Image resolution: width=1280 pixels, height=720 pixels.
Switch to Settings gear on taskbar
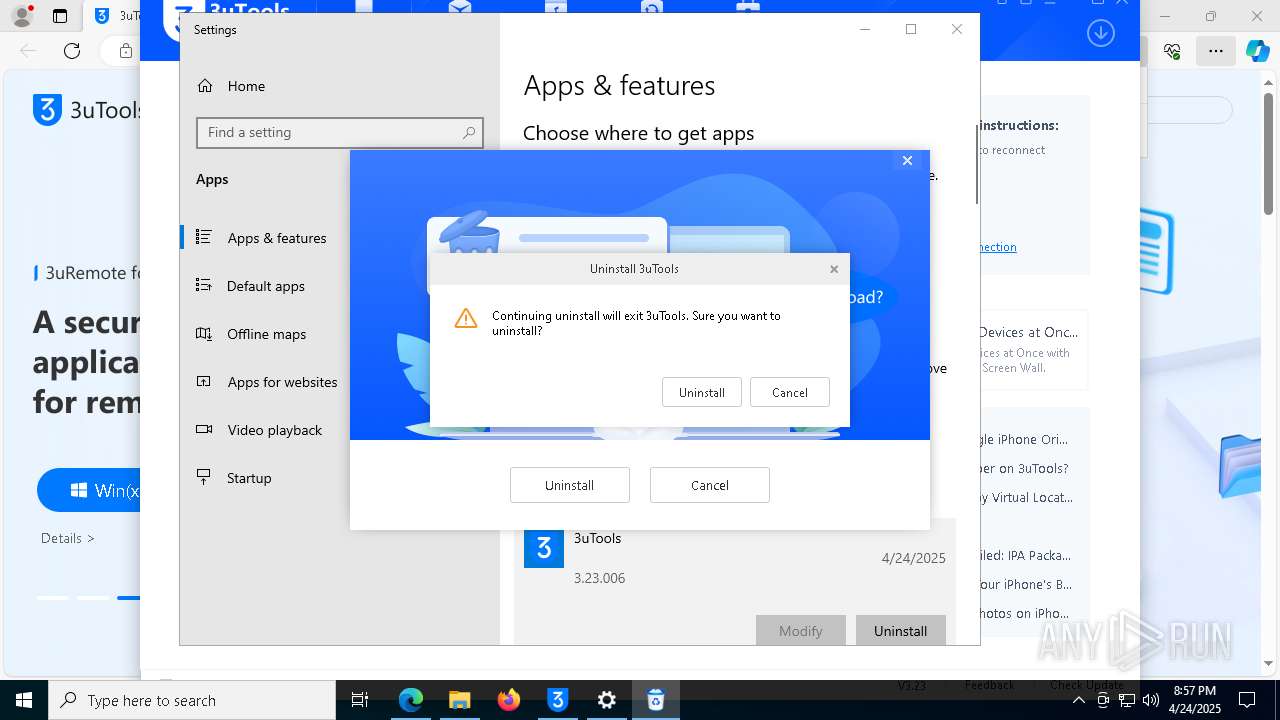pyautogui.click(x=606, y=700)
